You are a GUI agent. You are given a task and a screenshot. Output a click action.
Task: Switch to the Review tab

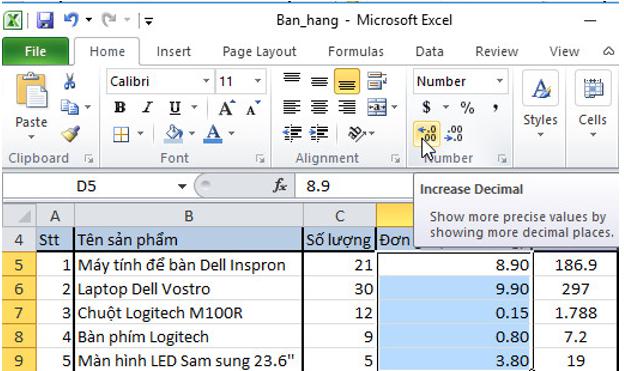click(497, 51)
